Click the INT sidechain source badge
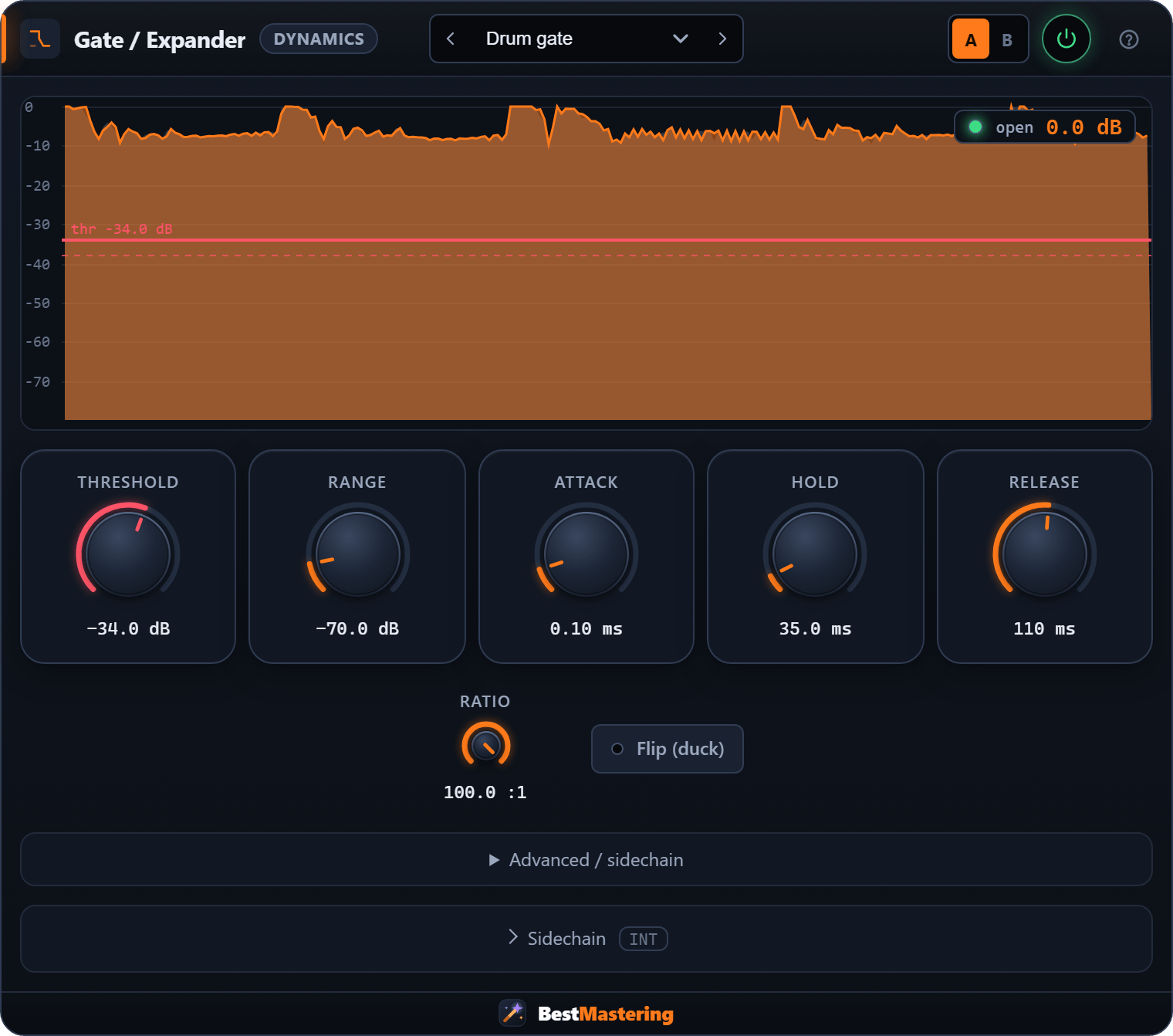The height and width of the screenshot is (1036, 1173). (644, 939)
